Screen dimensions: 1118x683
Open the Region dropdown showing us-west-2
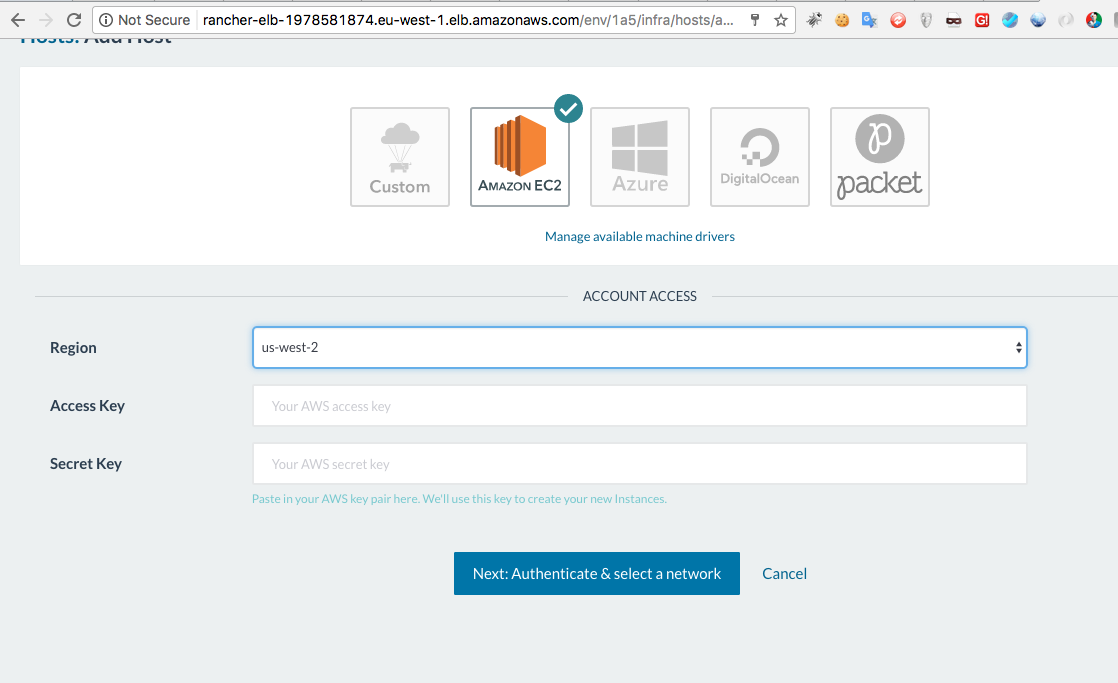[640, 347]
